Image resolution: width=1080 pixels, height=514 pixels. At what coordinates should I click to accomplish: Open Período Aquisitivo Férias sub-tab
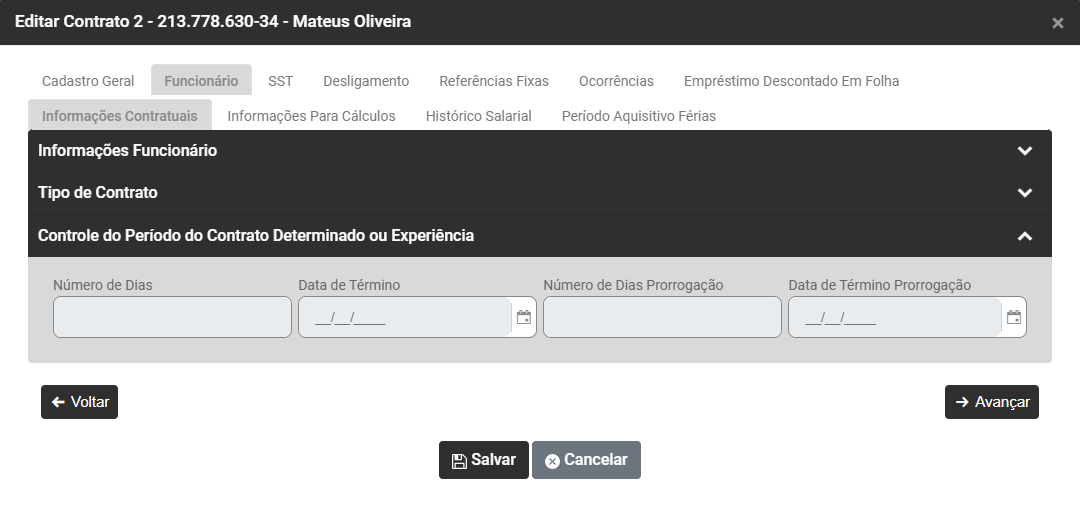[x=639, y=116]
